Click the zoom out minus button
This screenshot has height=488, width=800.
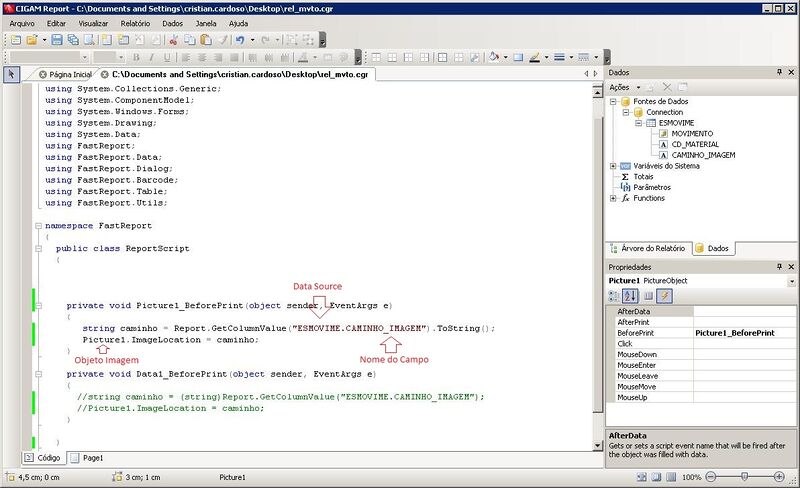[x=711, y=477]
